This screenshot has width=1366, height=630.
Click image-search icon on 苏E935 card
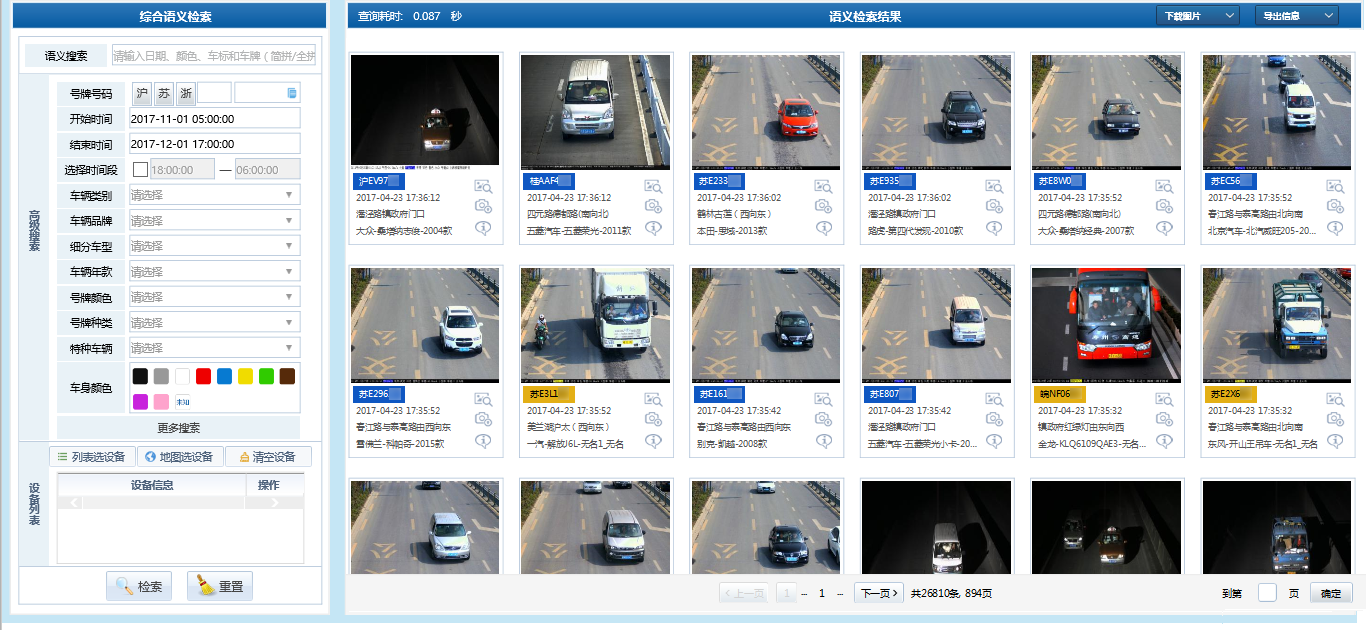995,186
